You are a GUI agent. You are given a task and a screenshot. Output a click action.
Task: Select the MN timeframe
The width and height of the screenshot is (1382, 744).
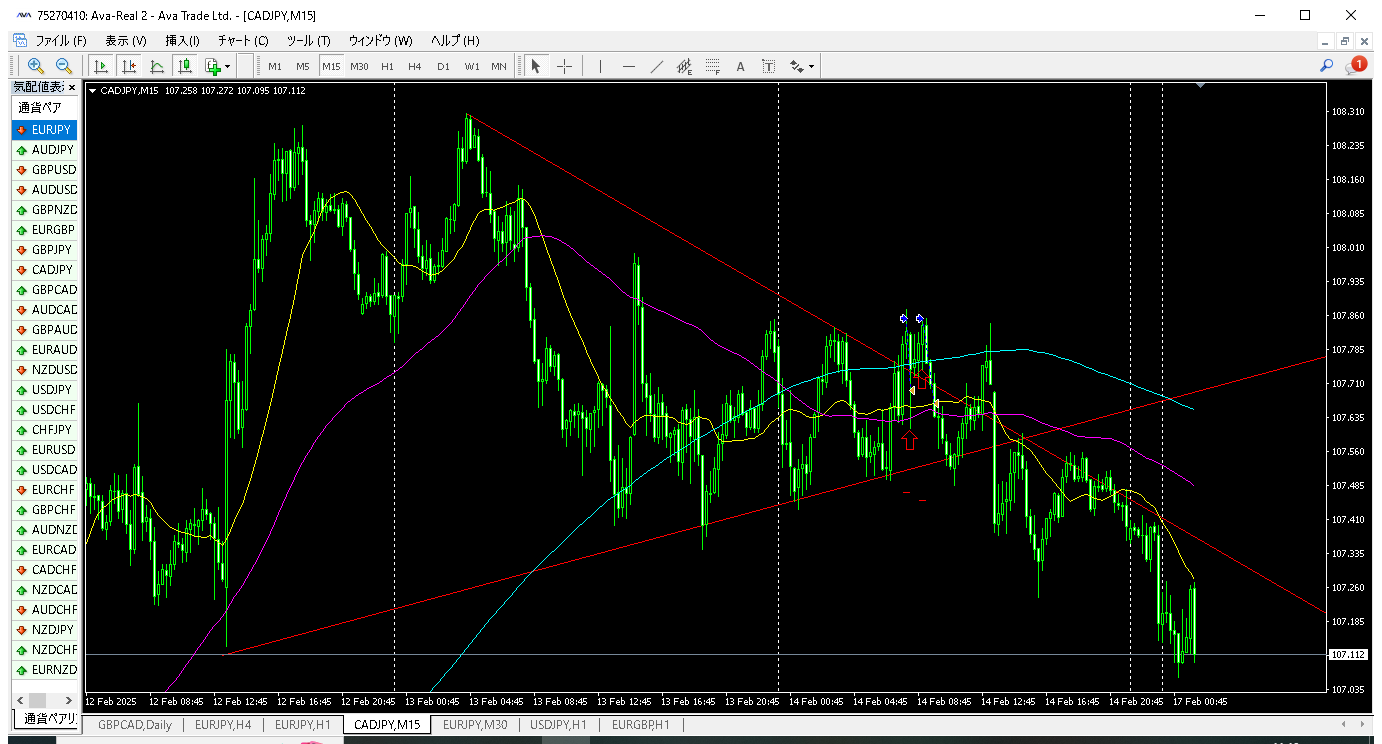pyautogui.click(x=499, y=66)
